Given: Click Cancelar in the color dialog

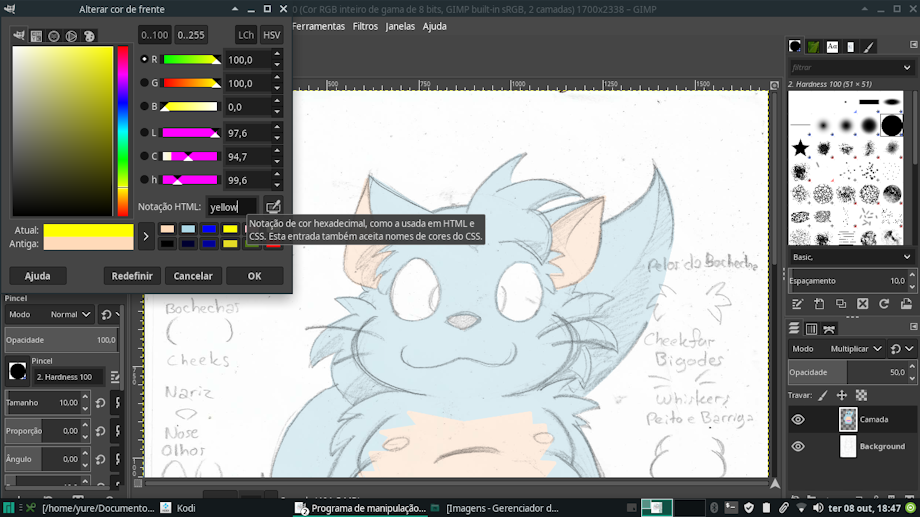Looking at the screenshot, I should pyautogui.click(x=192, y=276).
